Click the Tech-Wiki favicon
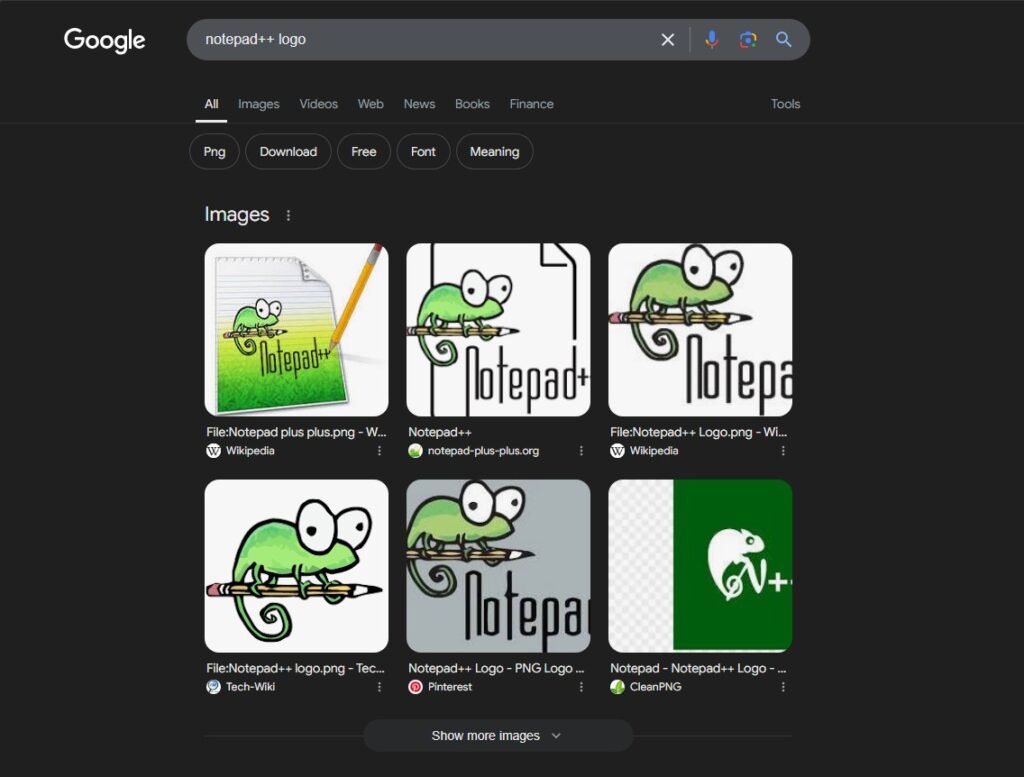 click(214, 687)
